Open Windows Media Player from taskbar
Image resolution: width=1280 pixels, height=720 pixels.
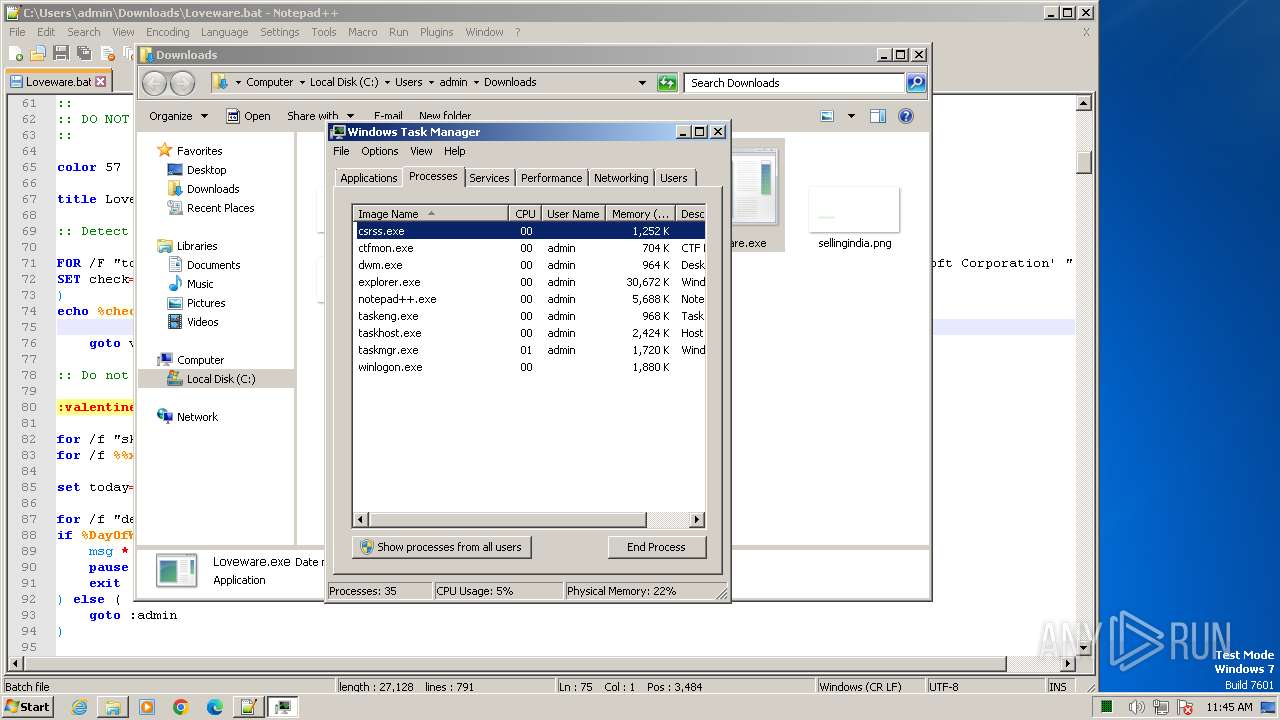point(147,707)
